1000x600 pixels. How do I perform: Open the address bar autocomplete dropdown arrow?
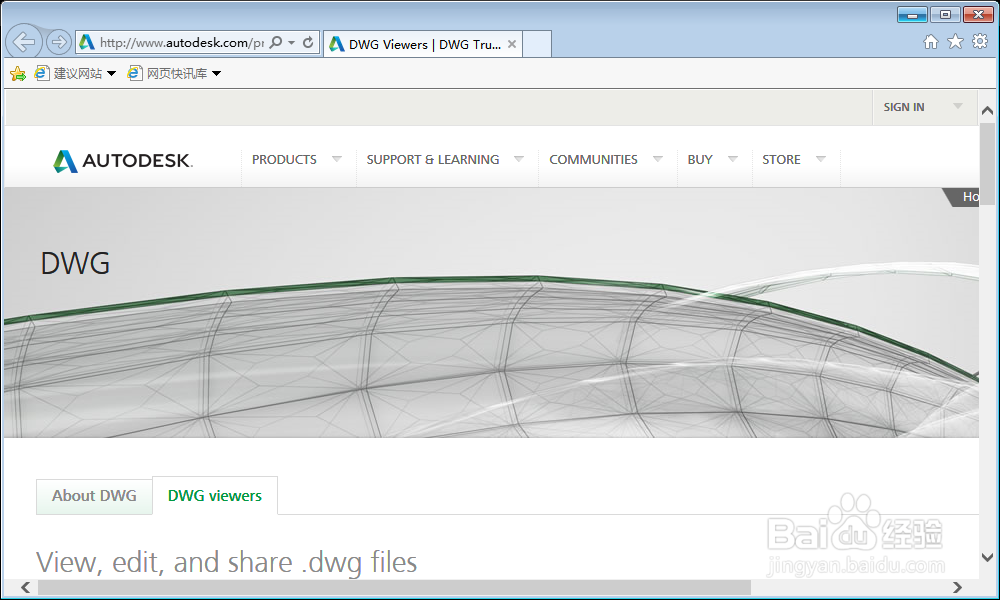point(291,42)
